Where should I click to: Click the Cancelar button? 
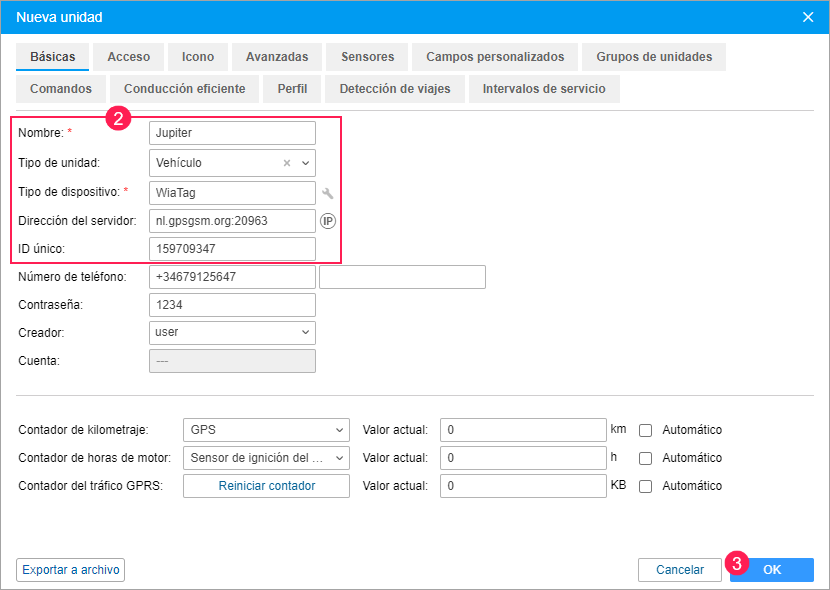coord(680,570)
